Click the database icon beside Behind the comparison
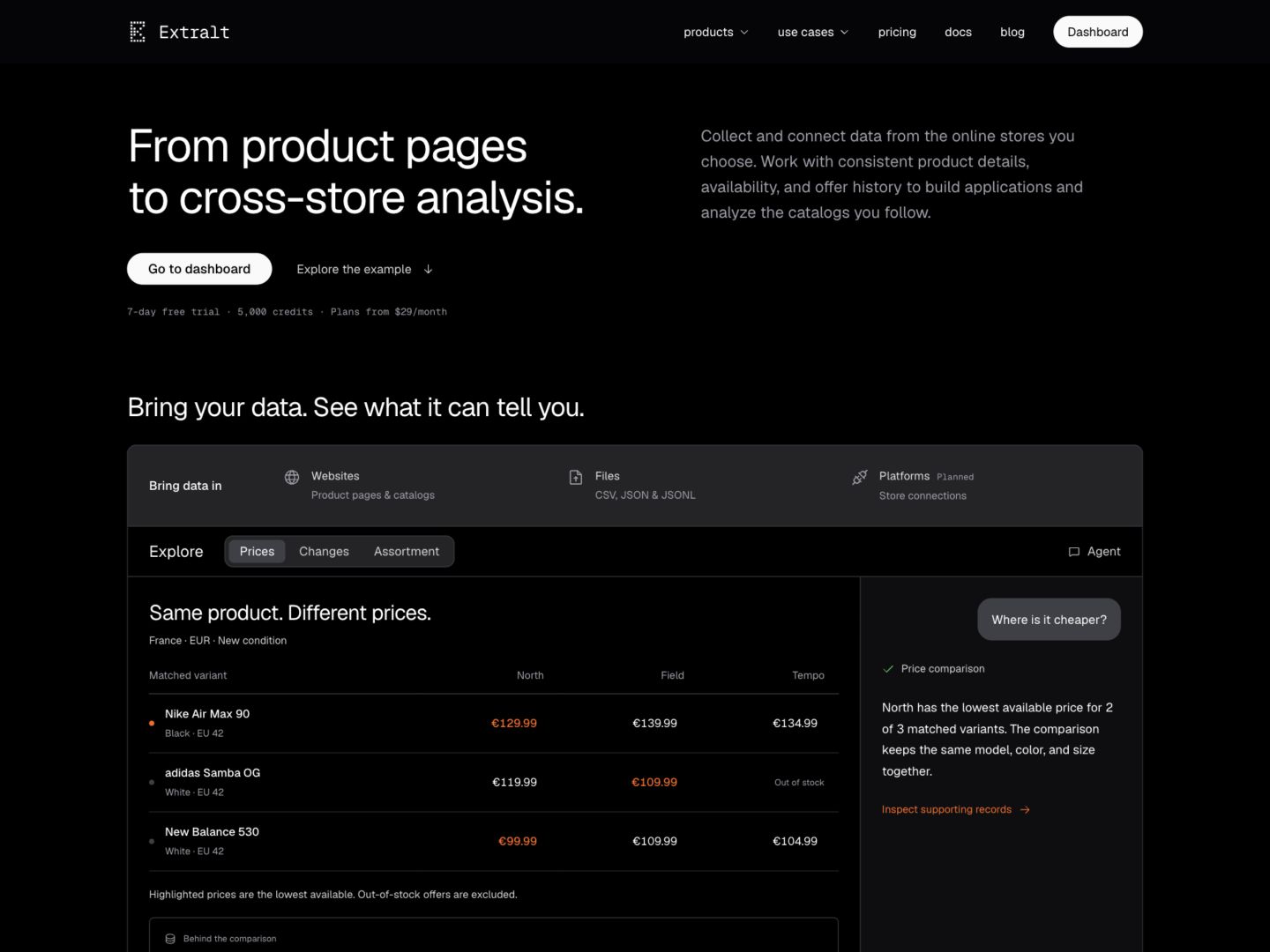 point(170,939)
